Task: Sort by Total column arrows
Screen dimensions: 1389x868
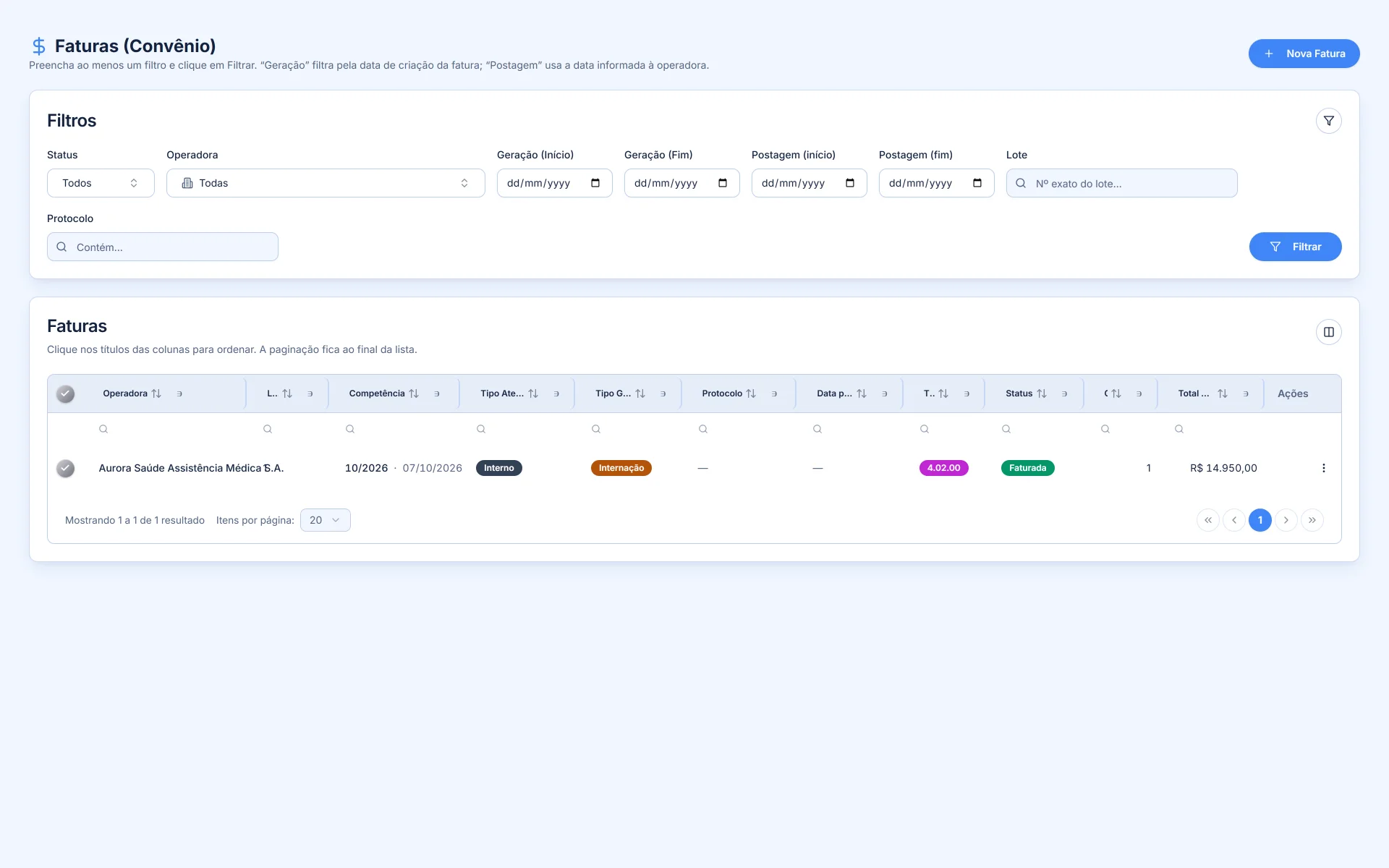Action: [1223, 393]
